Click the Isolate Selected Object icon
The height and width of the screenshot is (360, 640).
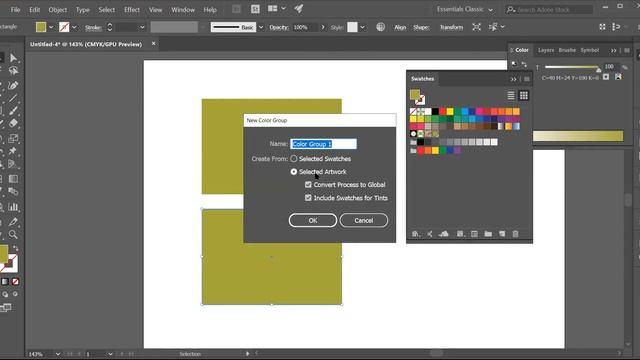tap(476, 27)
